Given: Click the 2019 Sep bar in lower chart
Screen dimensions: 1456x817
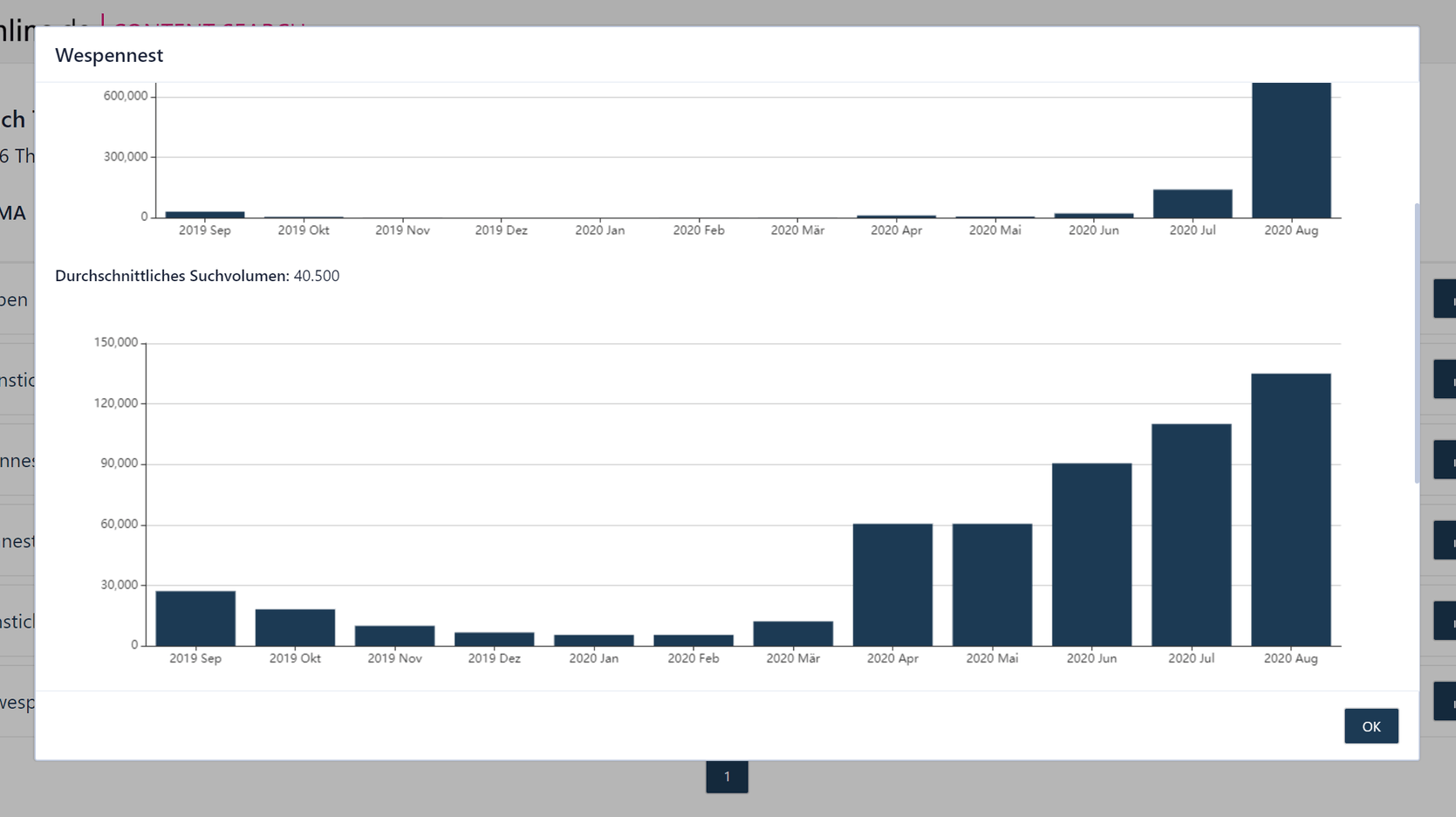Looking at the screenshot, I should tap(195, 619).
